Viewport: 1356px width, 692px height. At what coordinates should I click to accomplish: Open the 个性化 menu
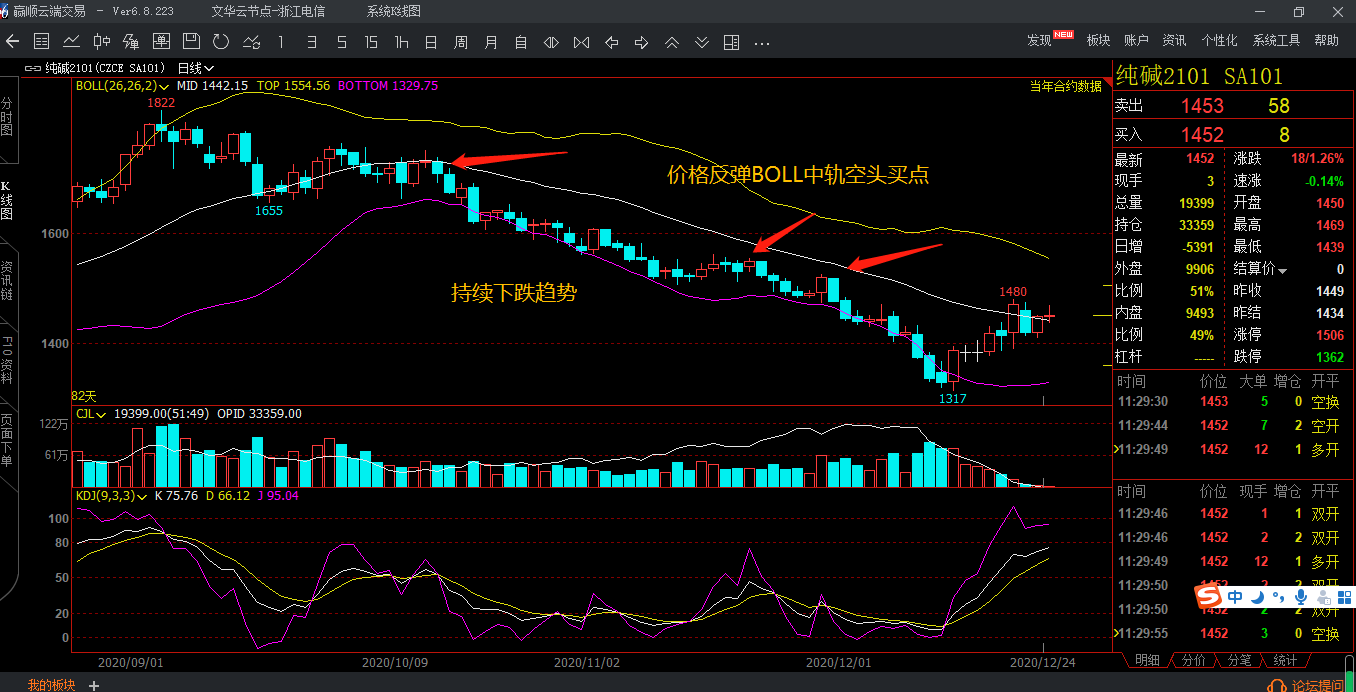(x=1219, y=40)
